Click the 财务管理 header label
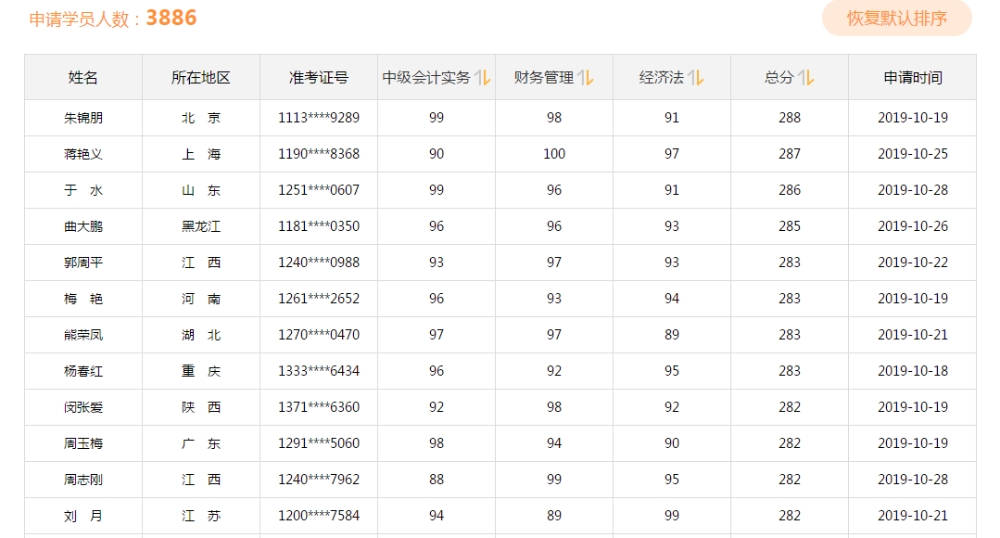 tap(544, 78)
